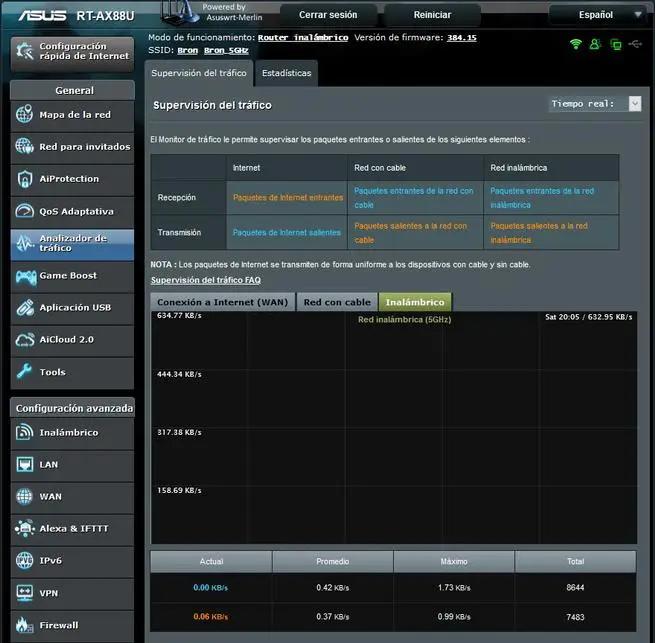Click the AiProtection shield icon
Screen dimensions: 655x643
[24, 179]
